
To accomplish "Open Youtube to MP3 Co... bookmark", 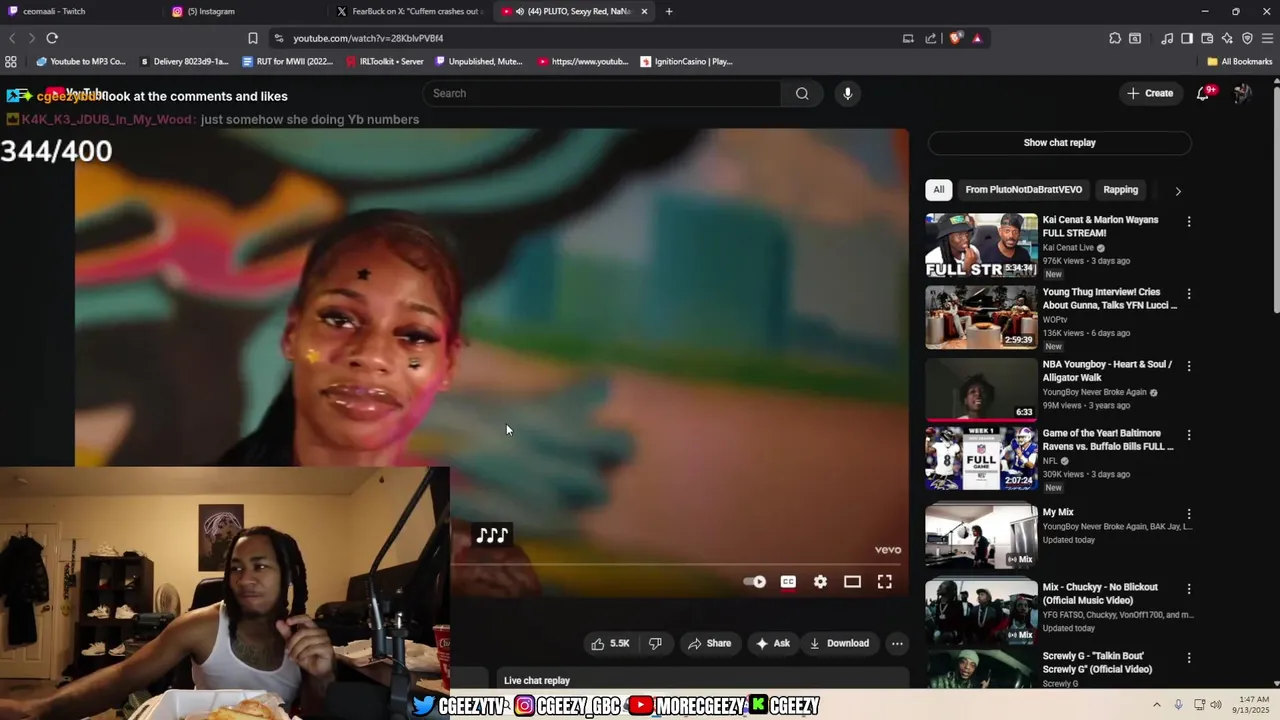I will (x=80, y=61).
